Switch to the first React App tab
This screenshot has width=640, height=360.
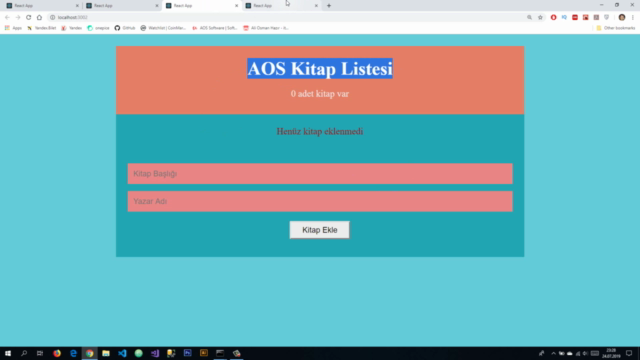click(41, 6)
